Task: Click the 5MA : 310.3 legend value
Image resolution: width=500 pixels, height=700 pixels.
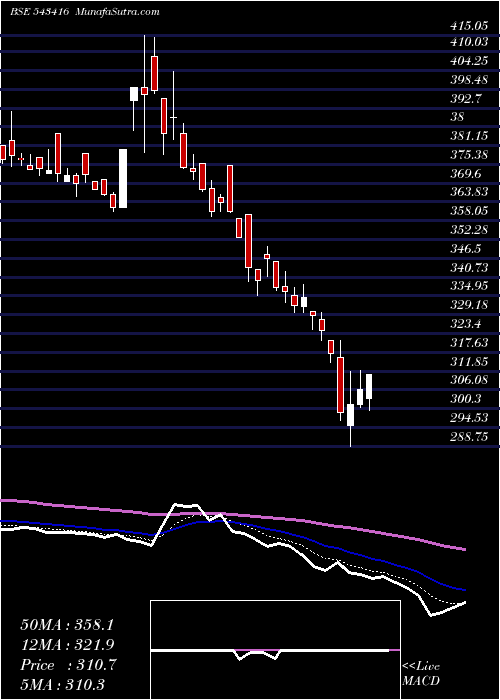Action: point(62,684)
